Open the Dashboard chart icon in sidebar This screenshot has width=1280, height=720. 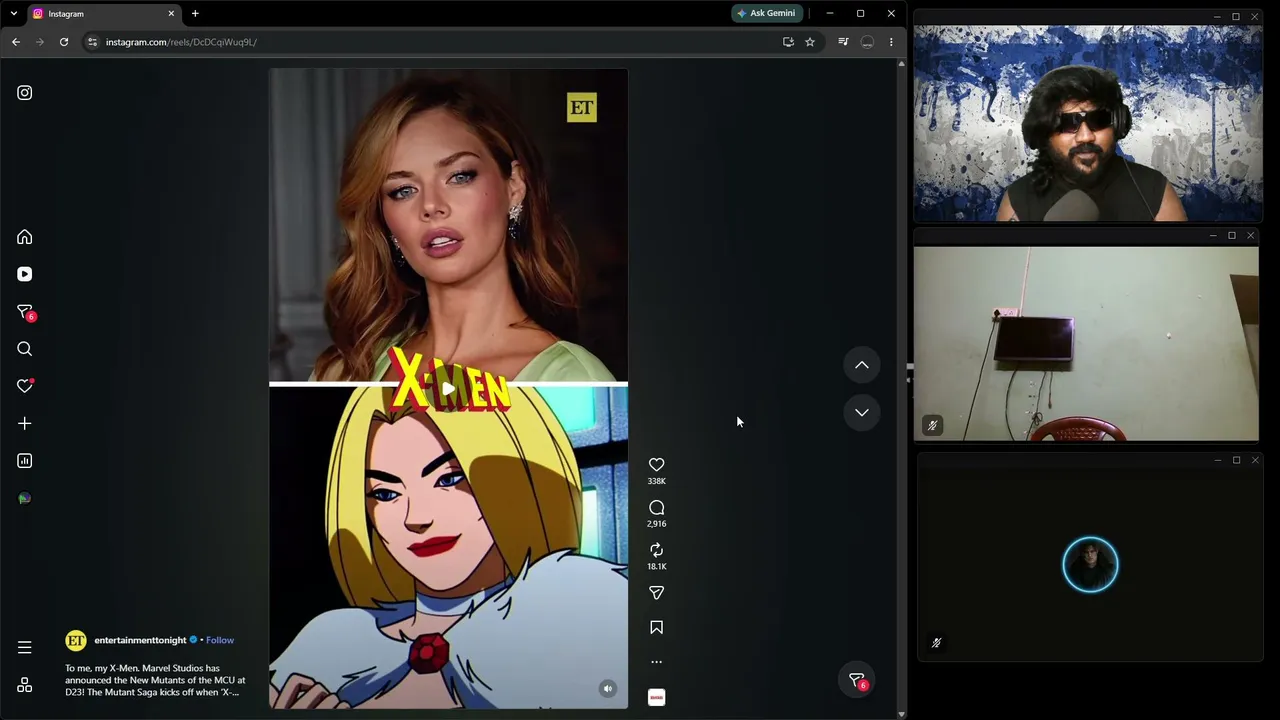(x=25, y=461)
